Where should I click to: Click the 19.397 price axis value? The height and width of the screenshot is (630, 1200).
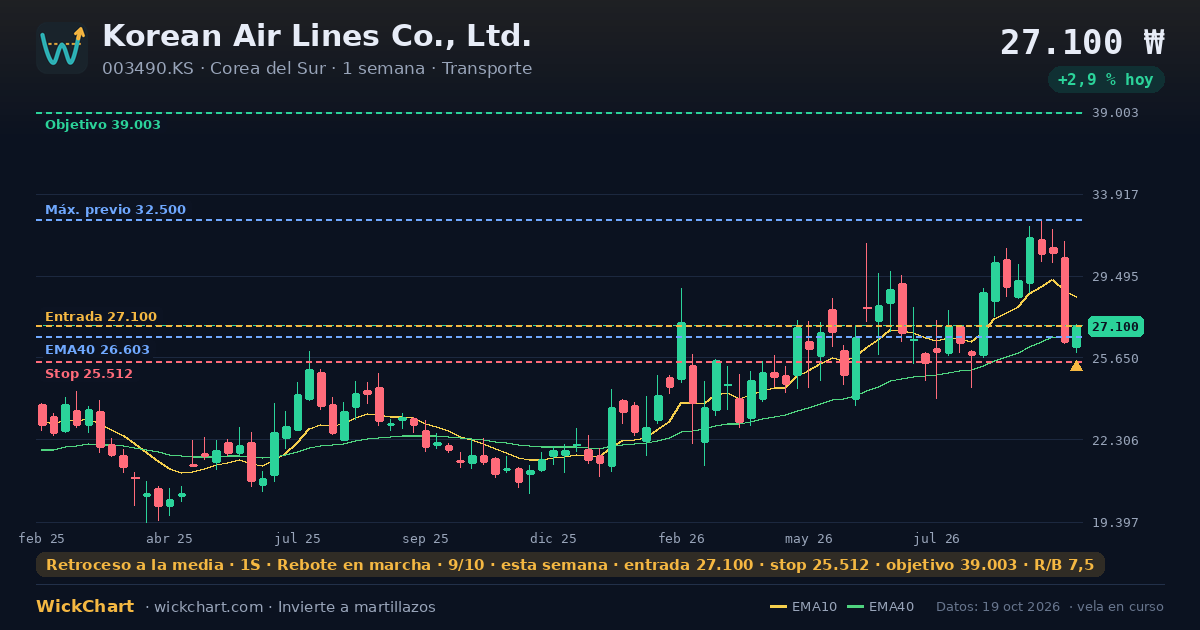click(1115, 523)
